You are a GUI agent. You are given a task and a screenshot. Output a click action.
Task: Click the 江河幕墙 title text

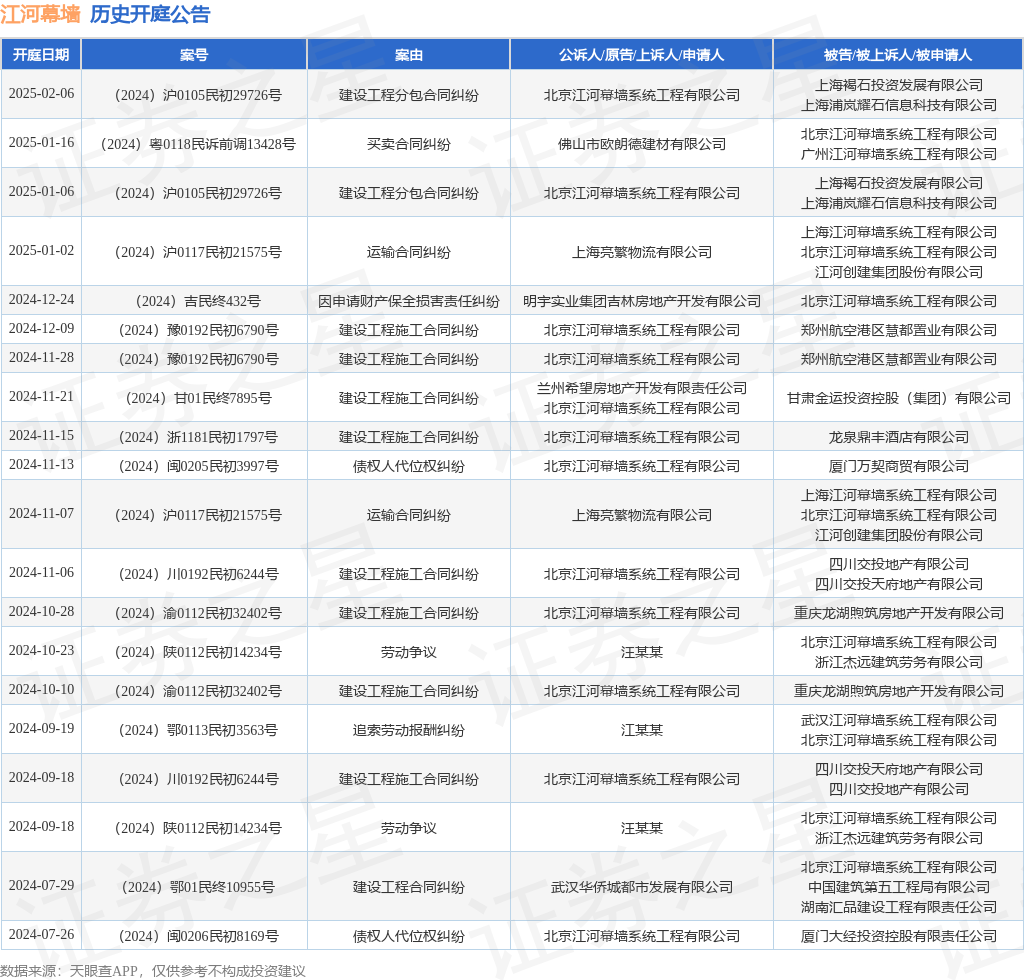[40, 14]
